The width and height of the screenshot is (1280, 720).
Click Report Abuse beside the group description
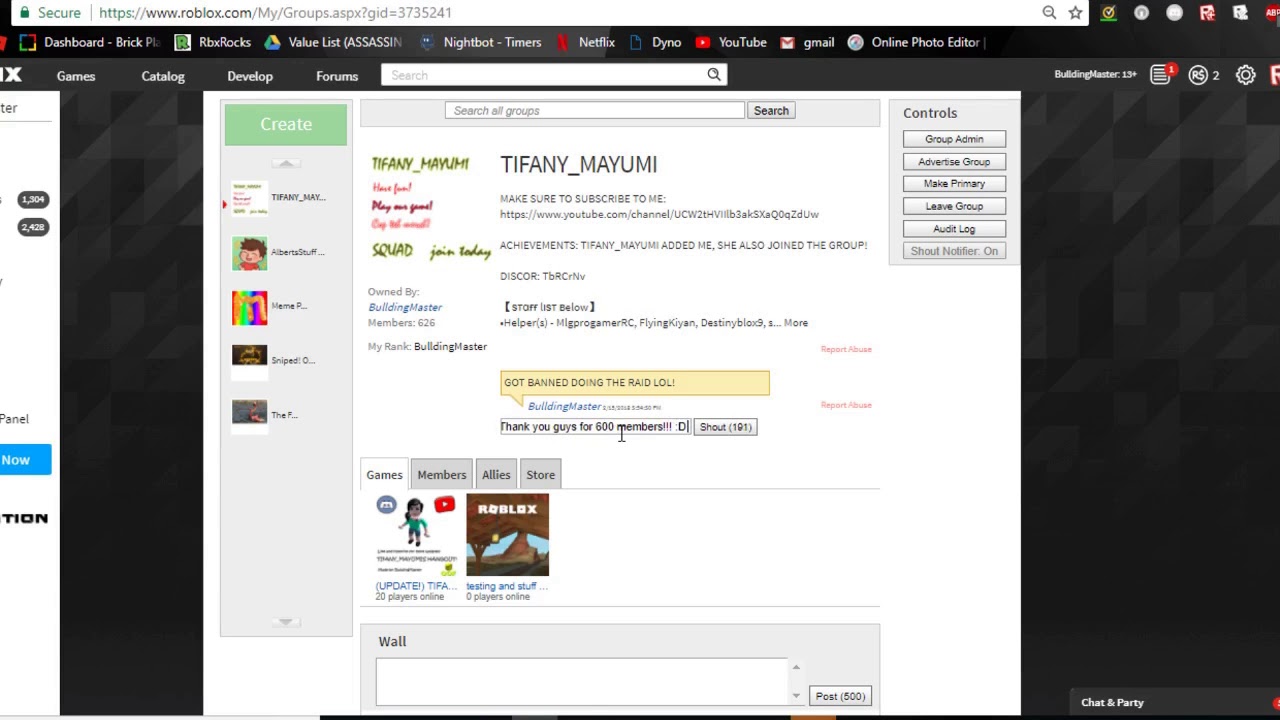pos(846,349)
